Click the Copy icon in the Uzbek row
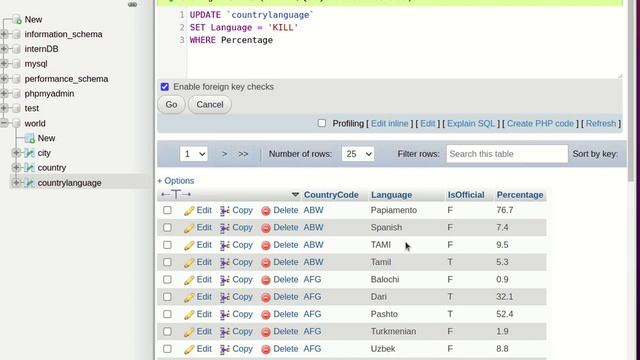 click(x=224, y=349)
